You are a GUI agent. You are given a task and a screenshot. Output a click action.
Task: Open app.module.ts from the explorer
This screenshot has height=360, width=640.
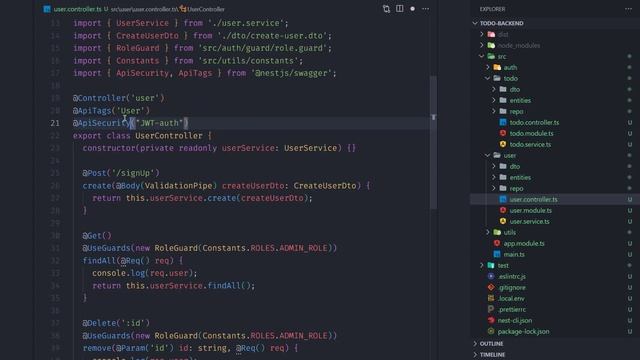(524, 244)
